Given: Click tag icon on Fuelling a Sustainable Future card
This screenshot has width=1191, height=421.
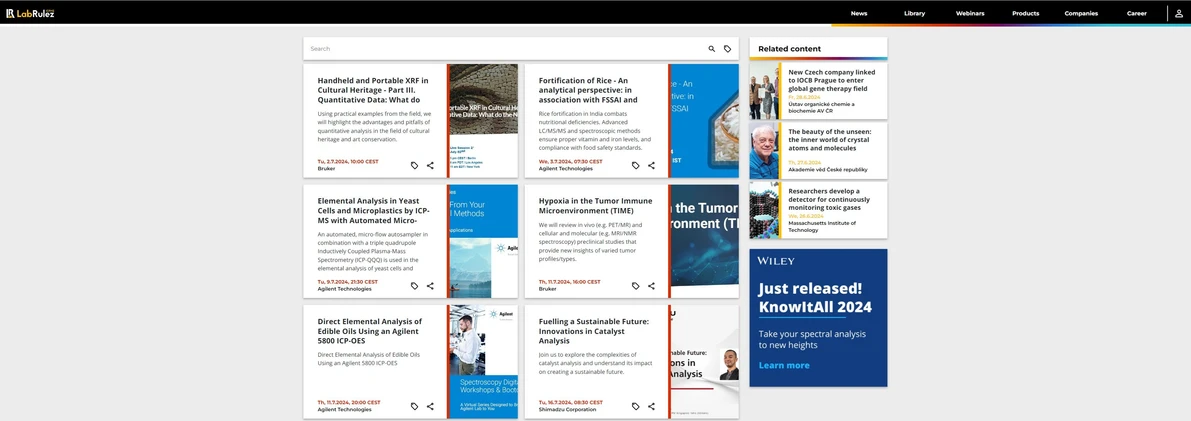Looking at the screenshot, I should pos(636,407).
